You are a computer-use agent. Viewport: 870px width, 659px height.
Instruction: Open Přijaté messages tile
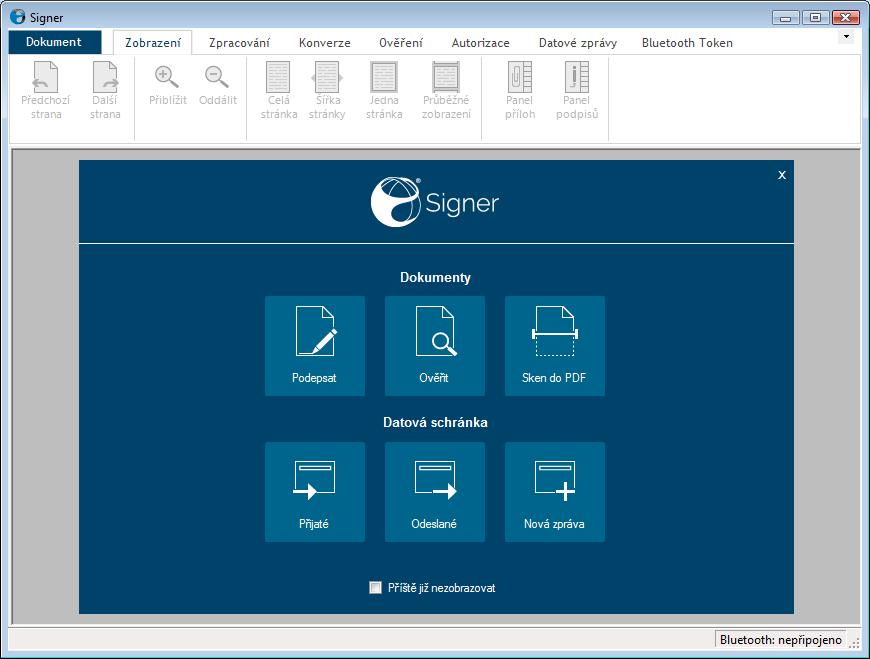315,491
